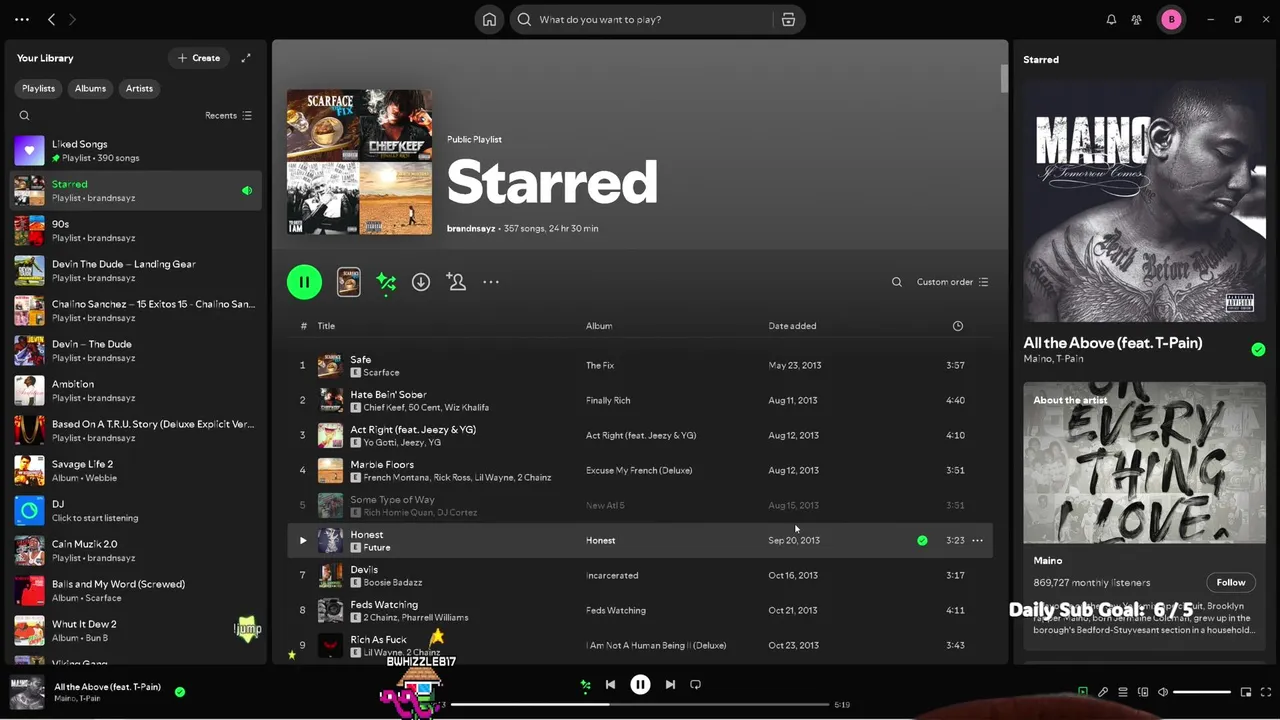
Task: Open the Maino album cover thumbnail
Action: pyautogui.click(x=1144, y=201)
